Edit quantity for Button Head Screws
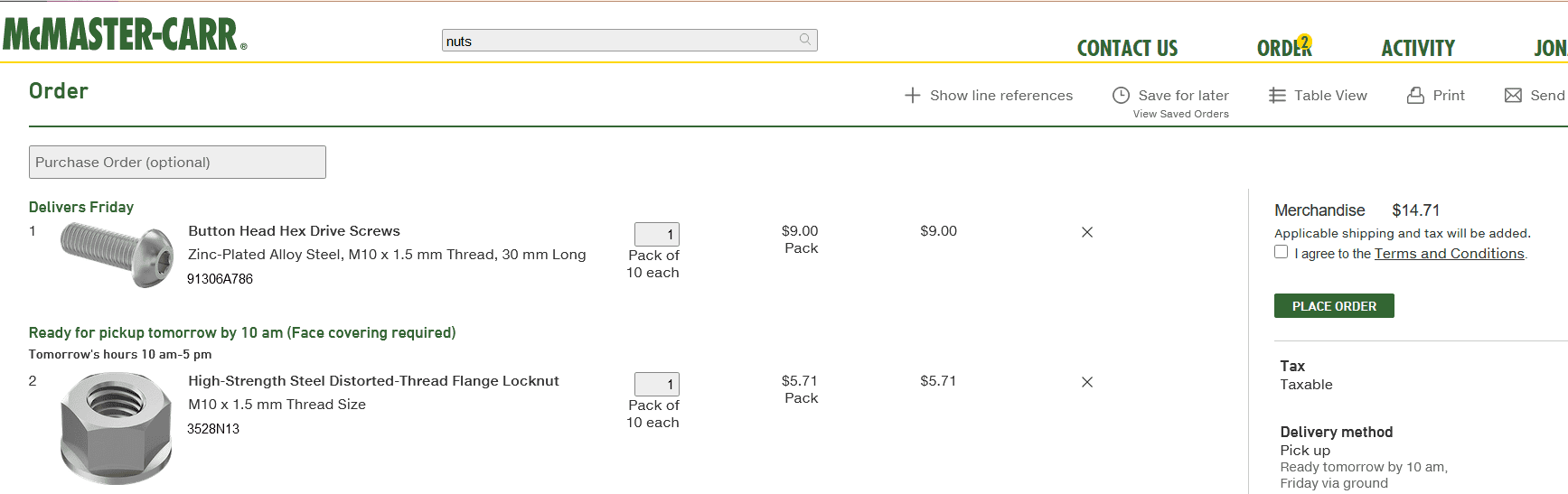 tap(657, 234)
